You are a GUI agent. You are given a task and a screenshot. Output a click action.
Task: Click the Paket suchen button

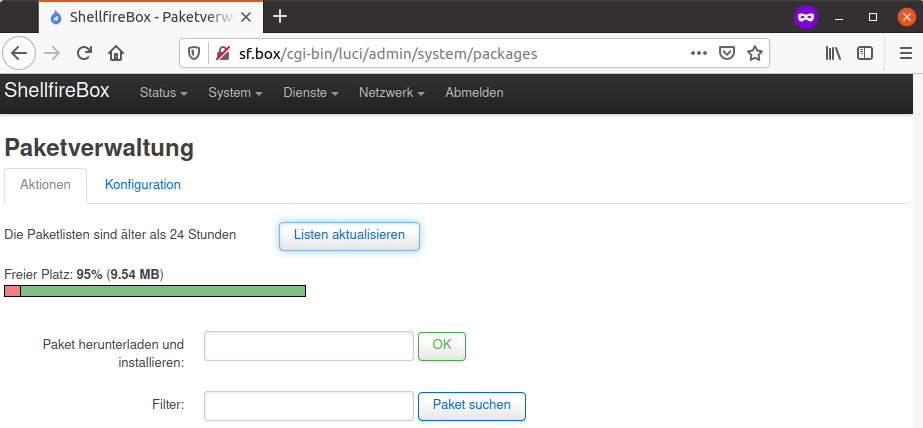(471, 405)
